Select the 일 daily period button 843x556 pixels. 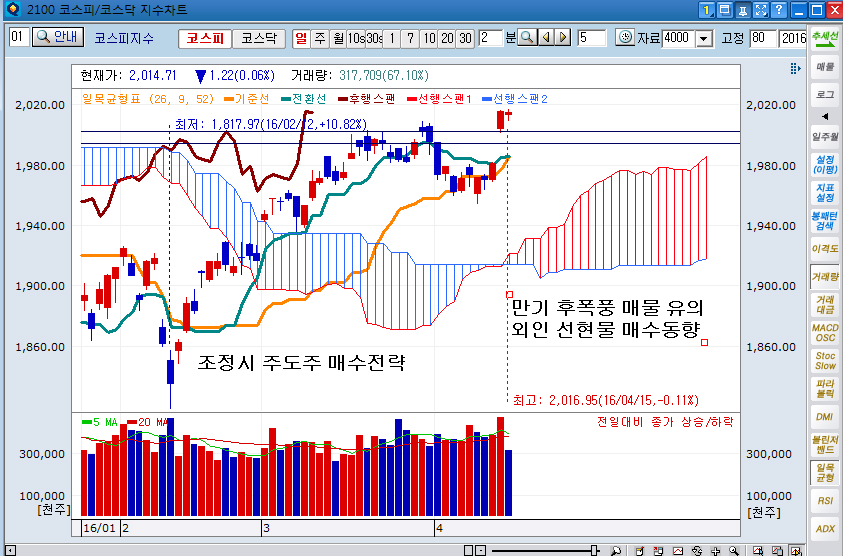click(x=301, y=38)
